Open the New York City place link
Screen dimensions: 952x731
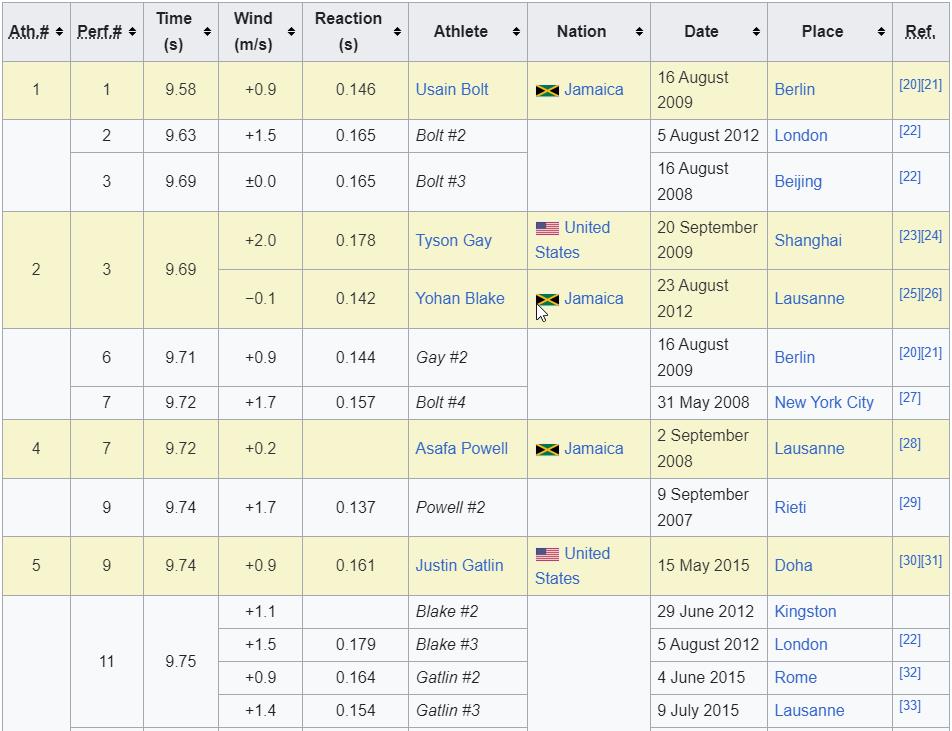point(823,403)
